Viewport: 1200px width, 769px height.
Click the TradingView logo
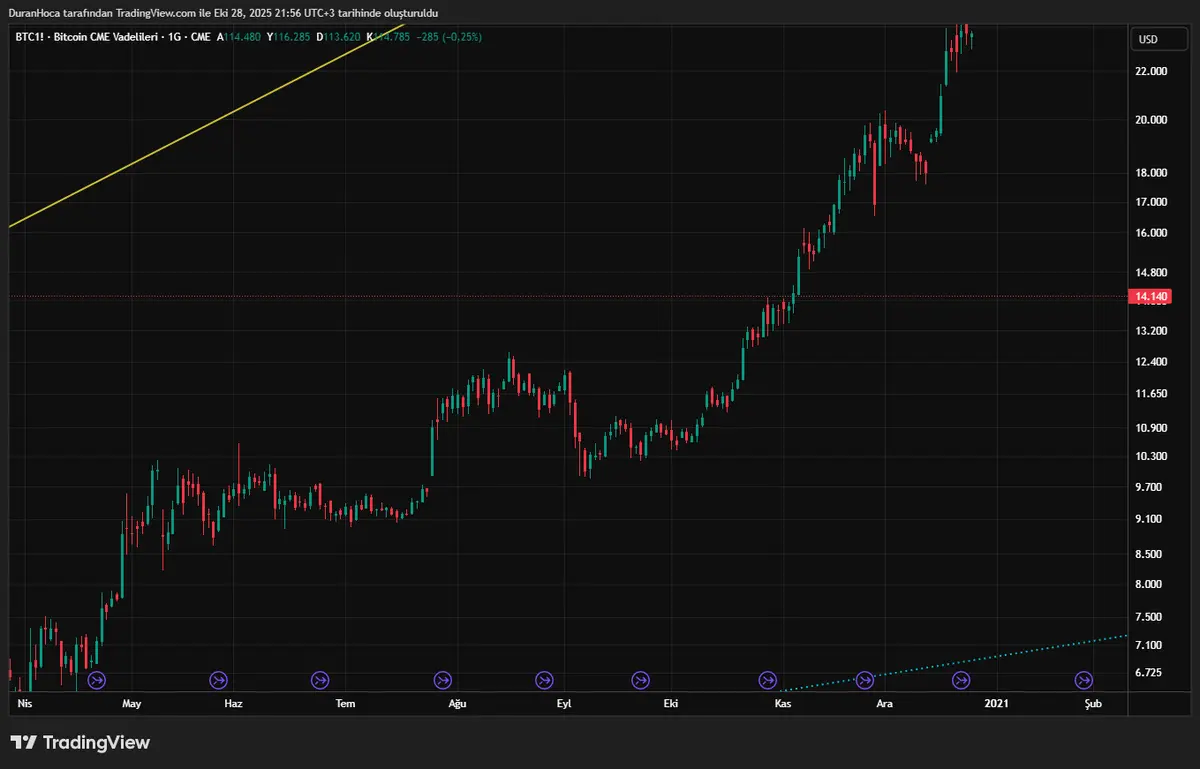[x=80, y=743]
